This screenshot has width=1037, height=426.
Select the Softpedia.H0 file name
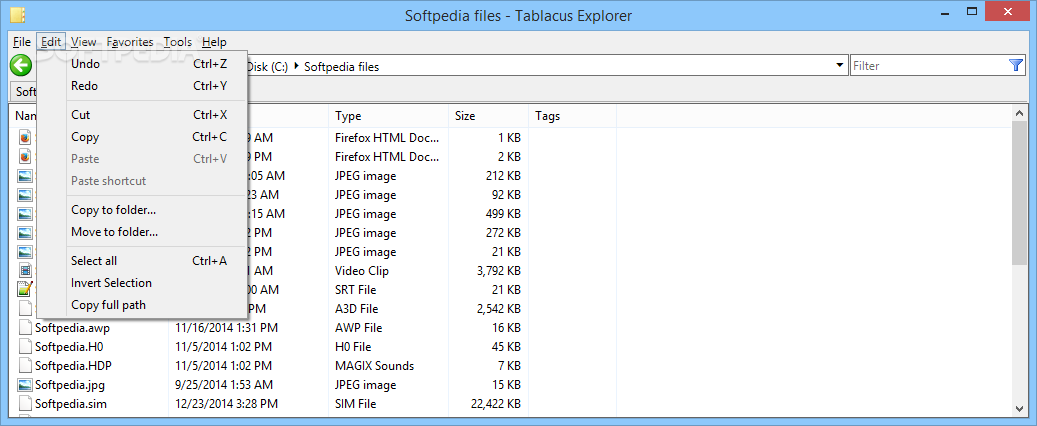click(69, 347)
